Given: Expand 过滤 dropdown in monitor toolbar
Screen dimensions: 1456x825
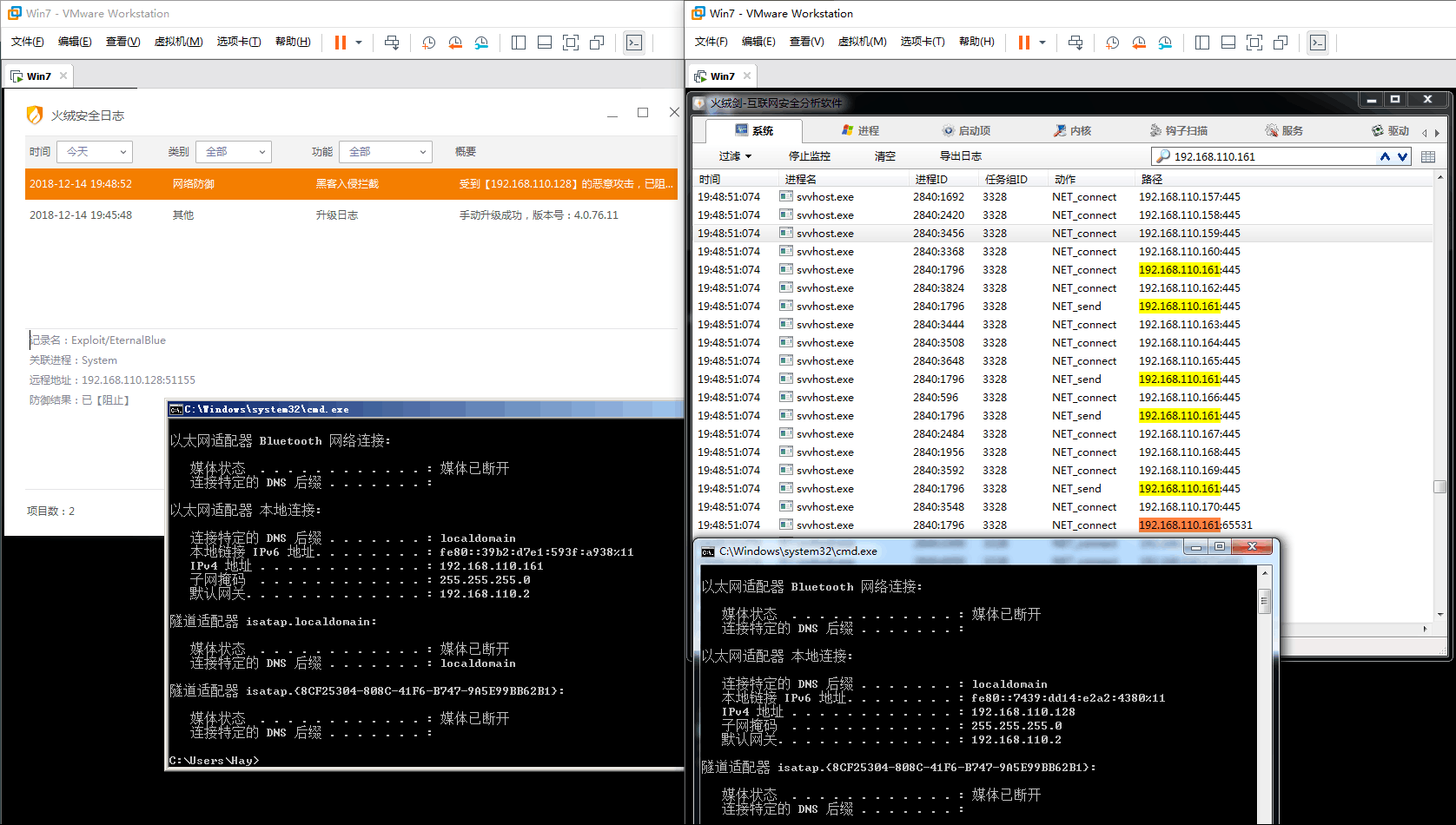Looking at the screenshot, I should [x=735, y=156].
